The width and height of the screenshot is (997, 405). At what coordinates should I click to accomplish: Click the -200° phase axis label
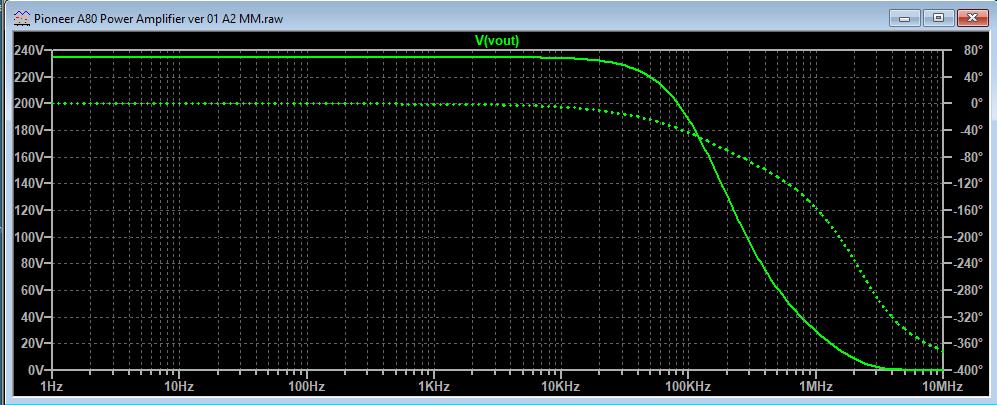point(966,237)
